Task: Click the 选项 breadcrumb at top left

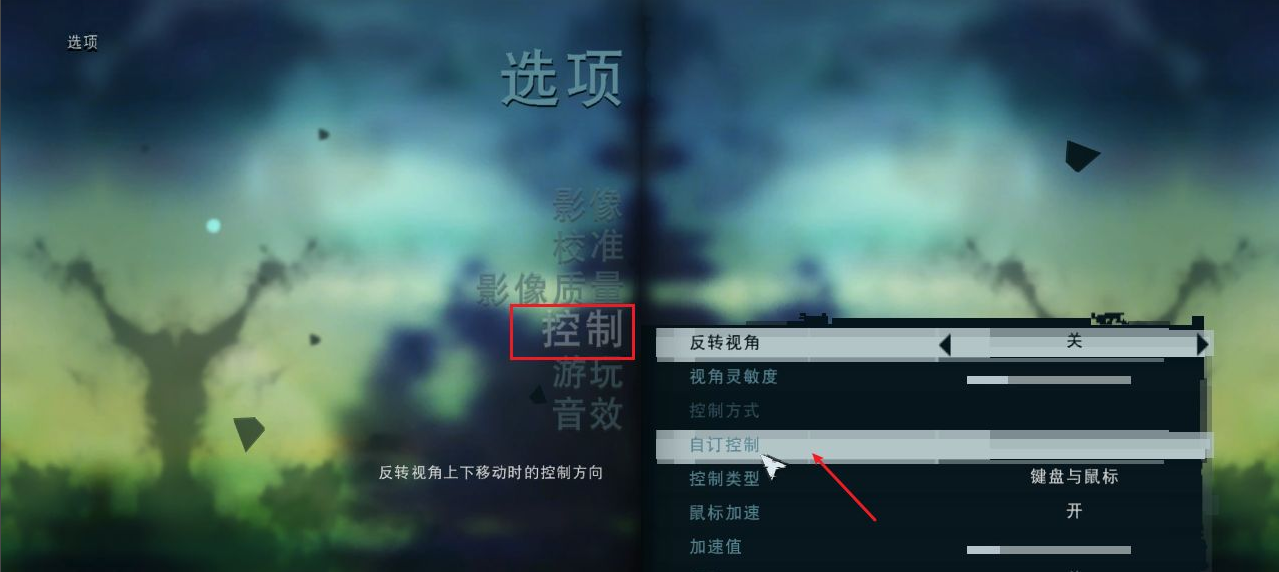Action: coord(82,43)
